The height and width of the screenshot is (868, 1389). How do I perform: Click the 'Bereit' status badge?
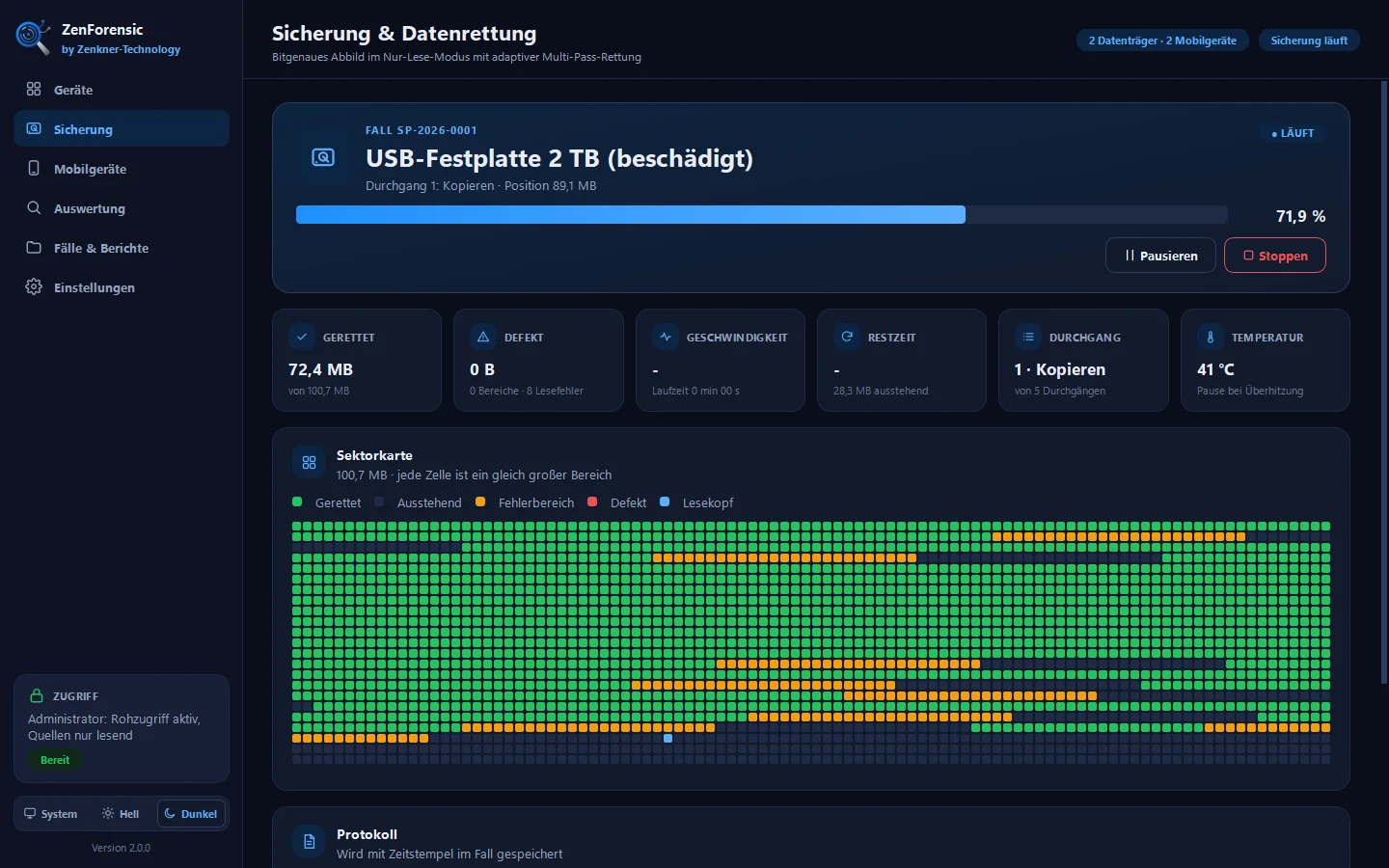[55, 760]
